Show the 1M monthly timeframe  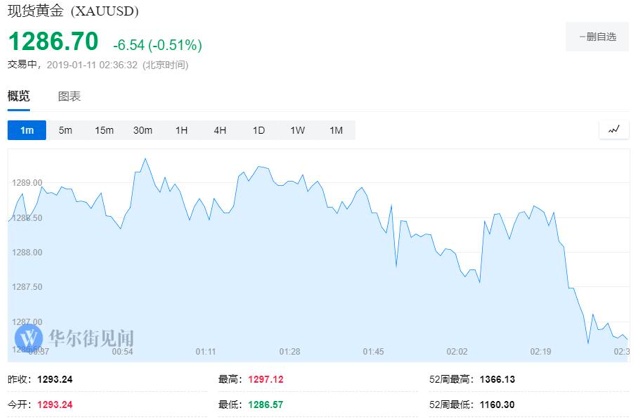coord(336,131)
